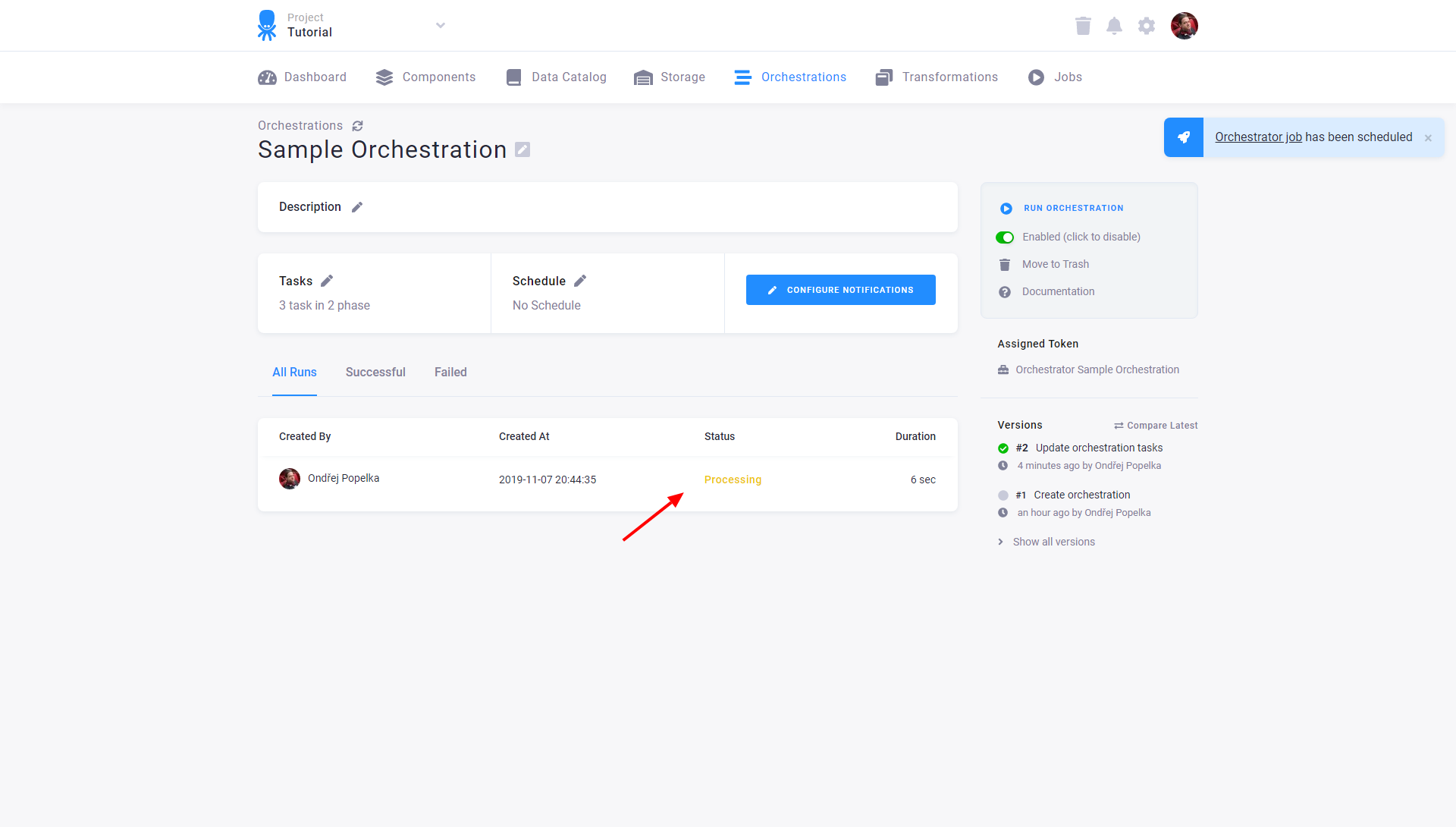Open the Orchestrator job link

1257,137
